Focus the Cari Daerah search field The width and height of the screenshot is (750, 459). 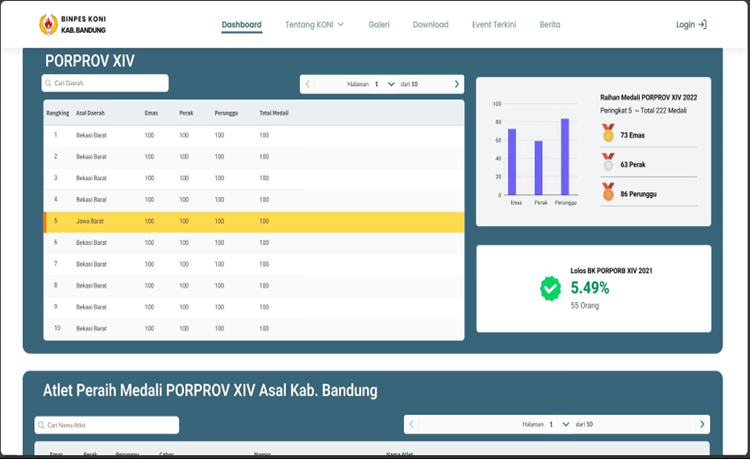point(105,83)
